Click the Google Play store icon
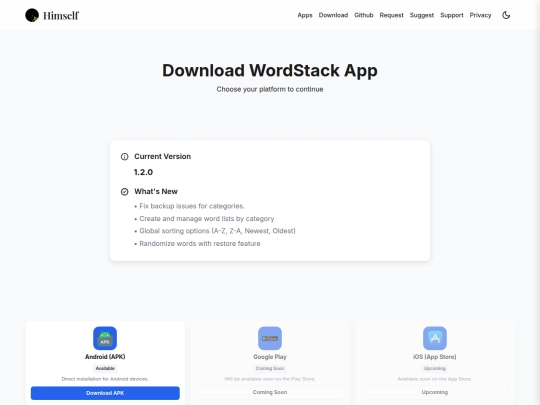This screenshot has width=540, height=405. (x=270, y=338)
